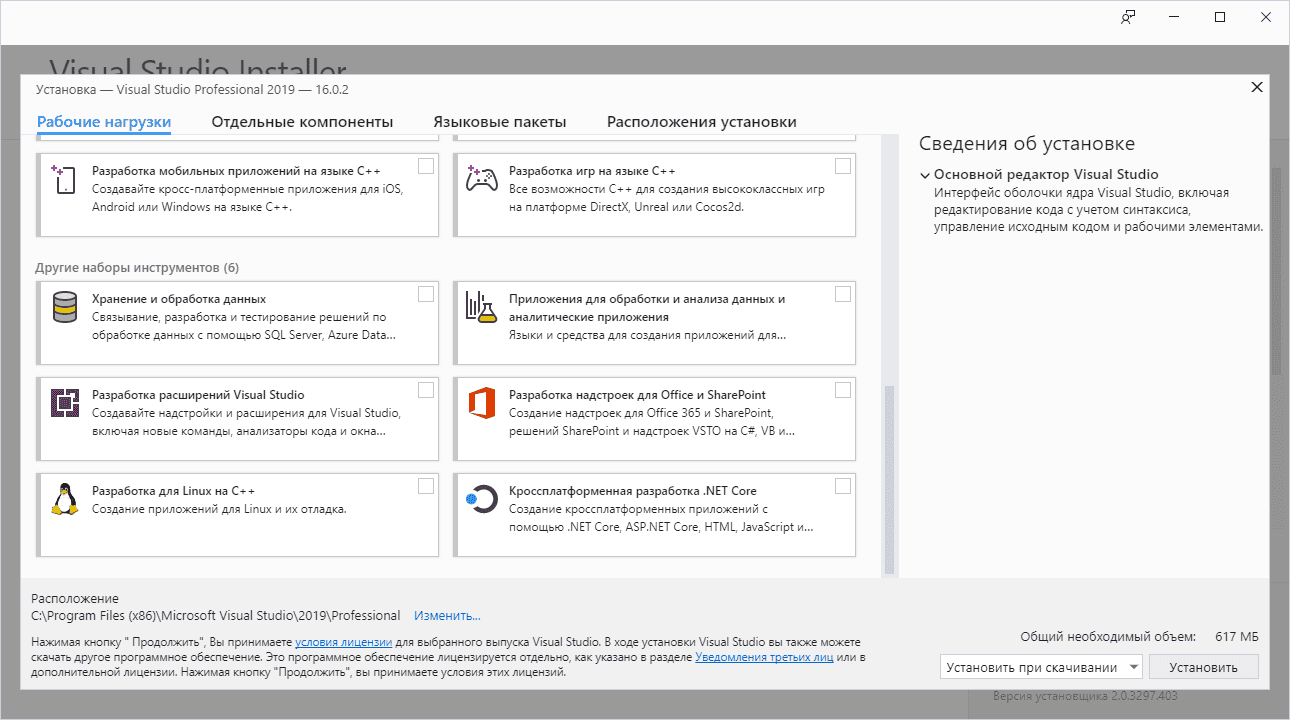Image resolution: width=1290 pixels, height=720 pixels.
Task: Open the Языковые пакеты tab
Action: point(500,122)
